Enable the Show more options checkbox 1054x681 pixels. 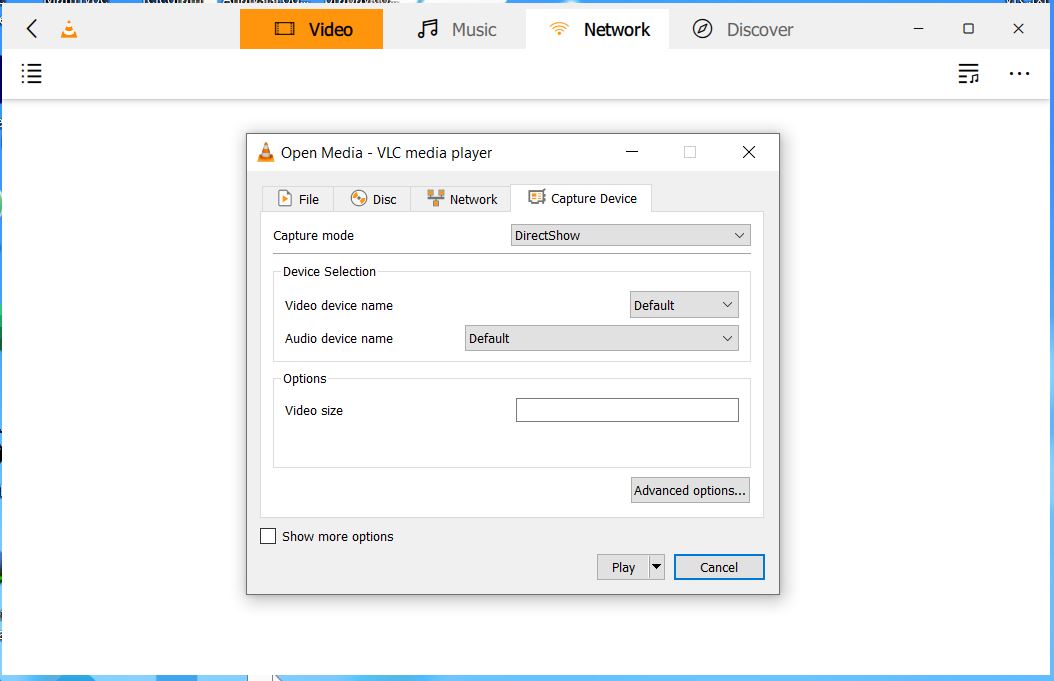click(x=268, y=536)
